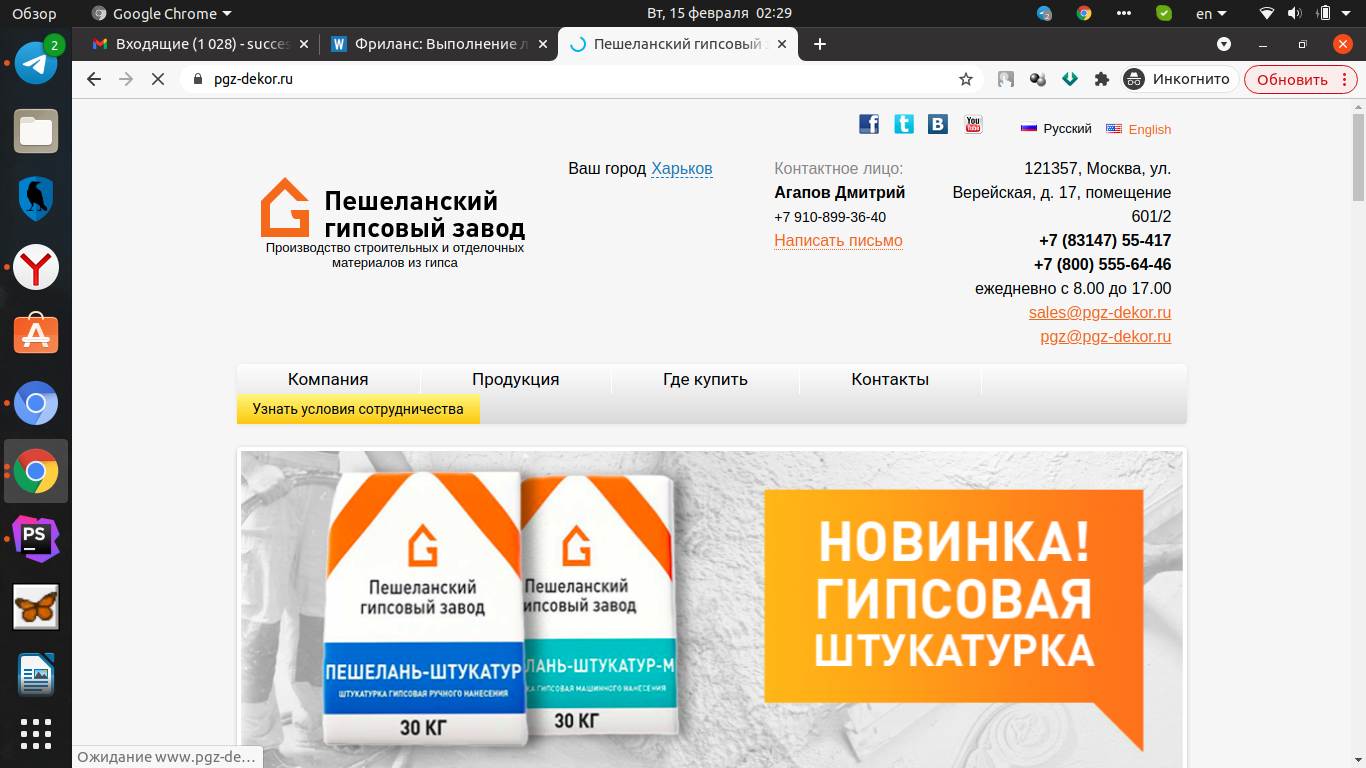
Task: Focus the address bar pgz-dekor.ru
Action: point(580,79)
